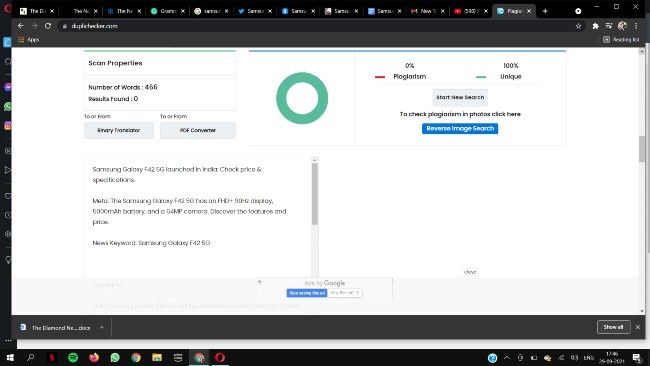
Task: Launch Firefox from the taskbar
Action: click(x=94, y=357)
